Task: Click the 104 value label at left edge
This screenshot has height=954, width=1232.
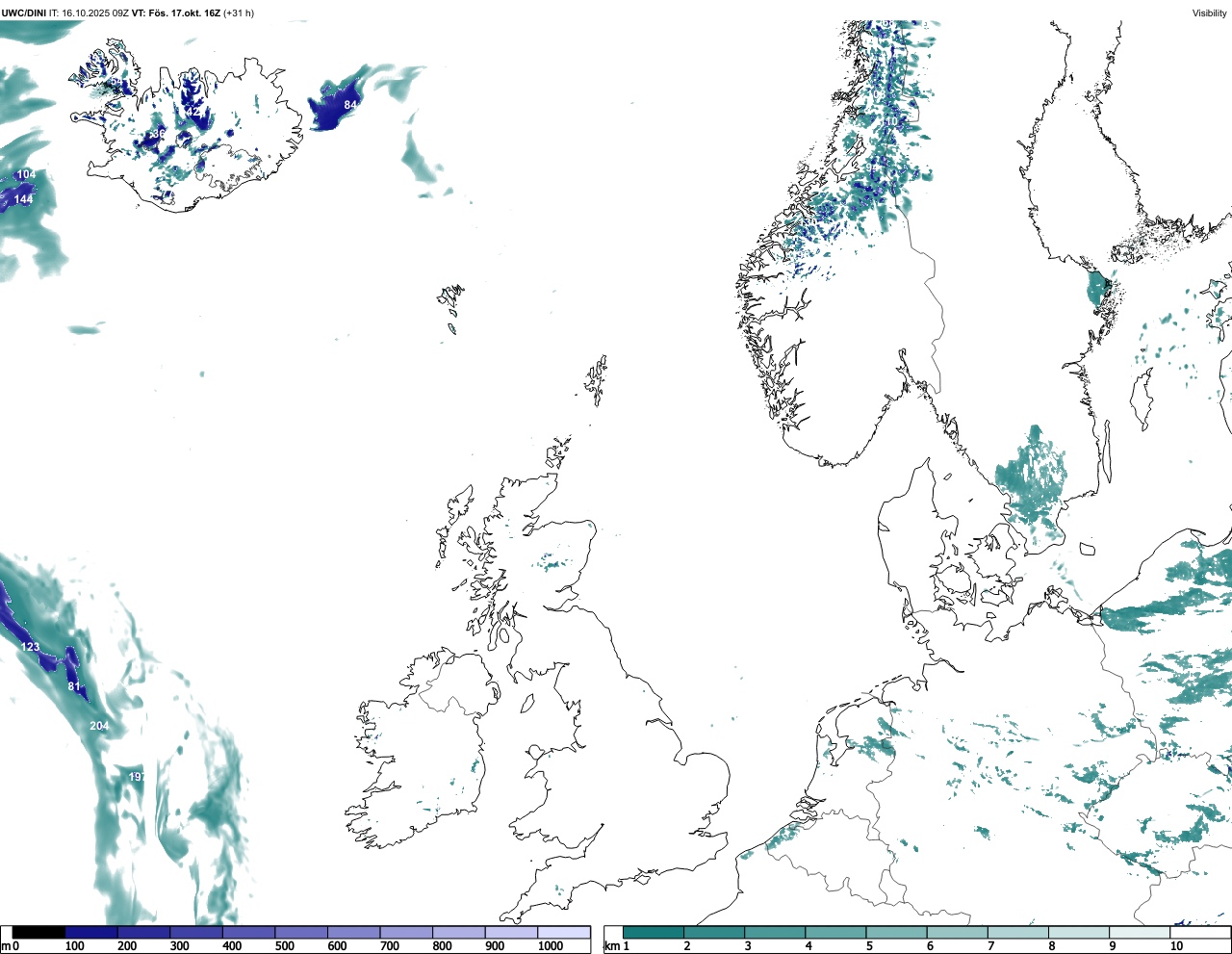Action: [x=26, y=174]
